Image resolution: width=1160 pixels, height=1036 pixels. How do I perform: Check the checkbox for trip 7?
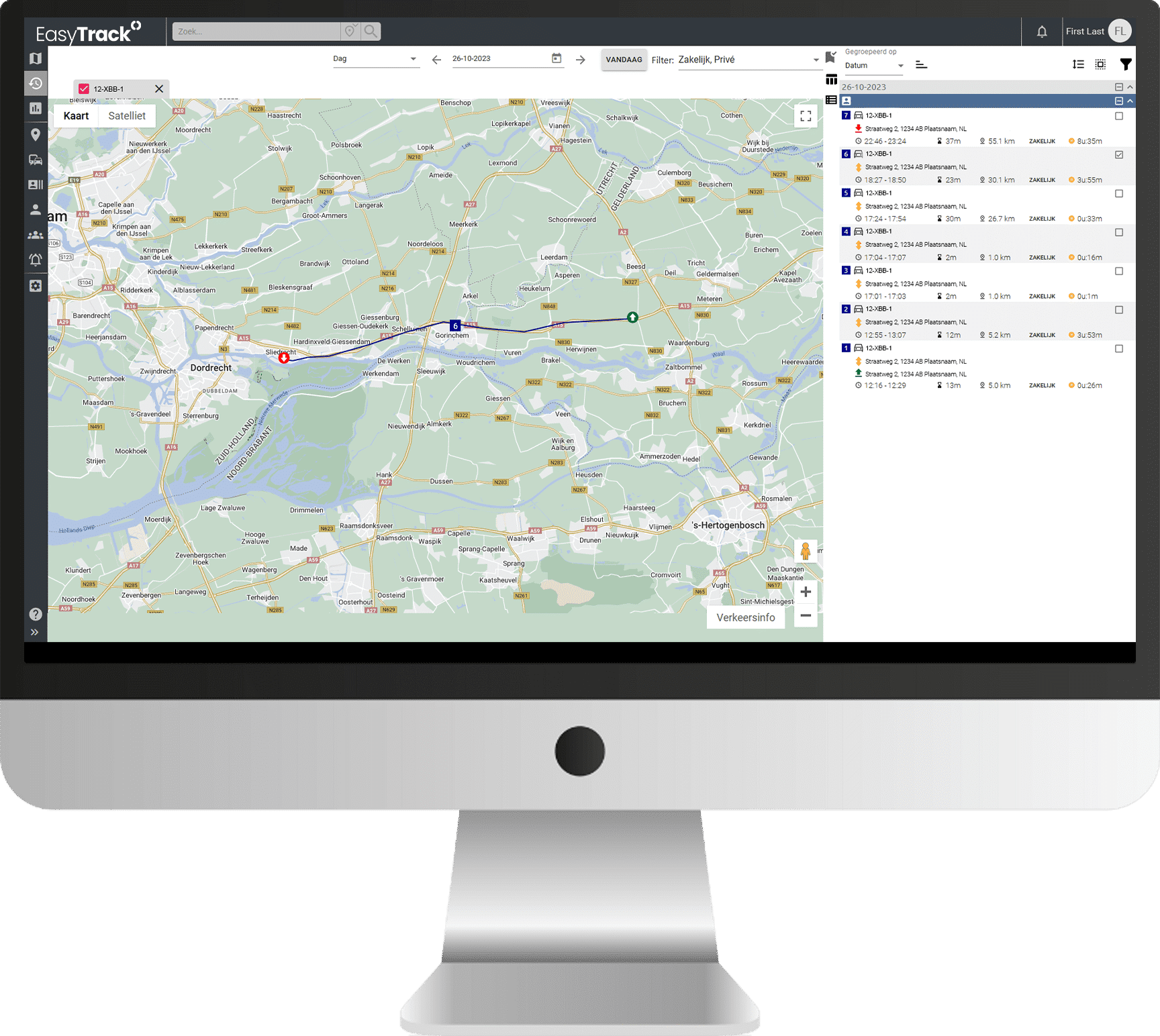coord(1118,116)
